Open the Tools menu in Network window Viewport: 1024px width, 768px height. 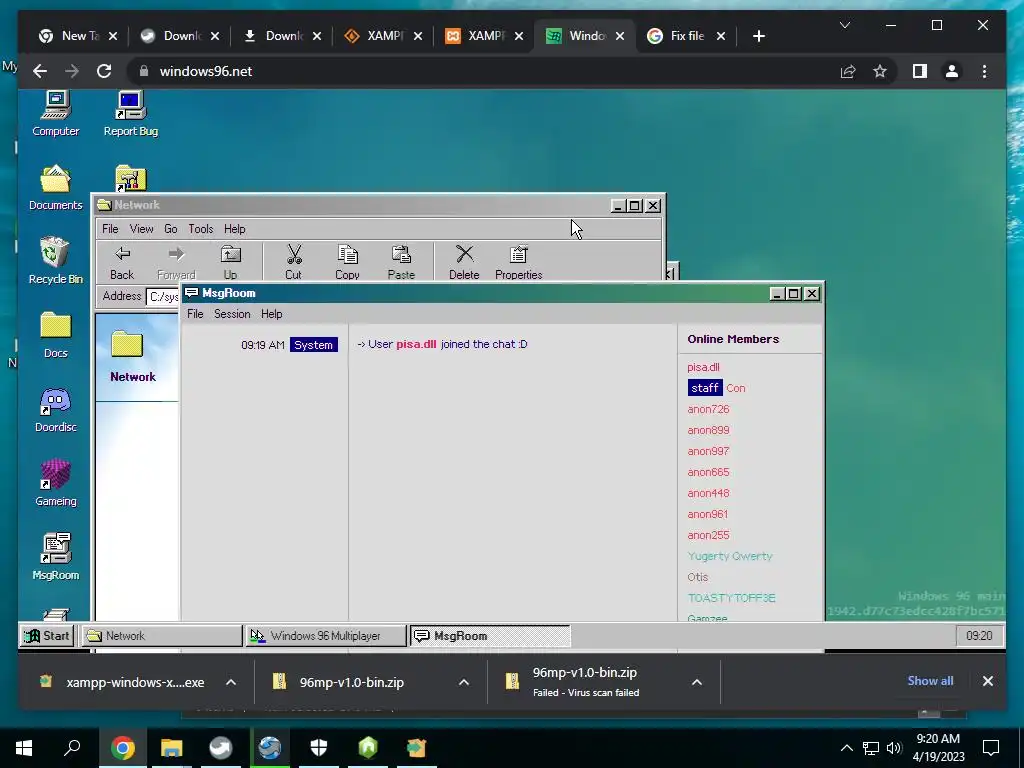[200, 229]
